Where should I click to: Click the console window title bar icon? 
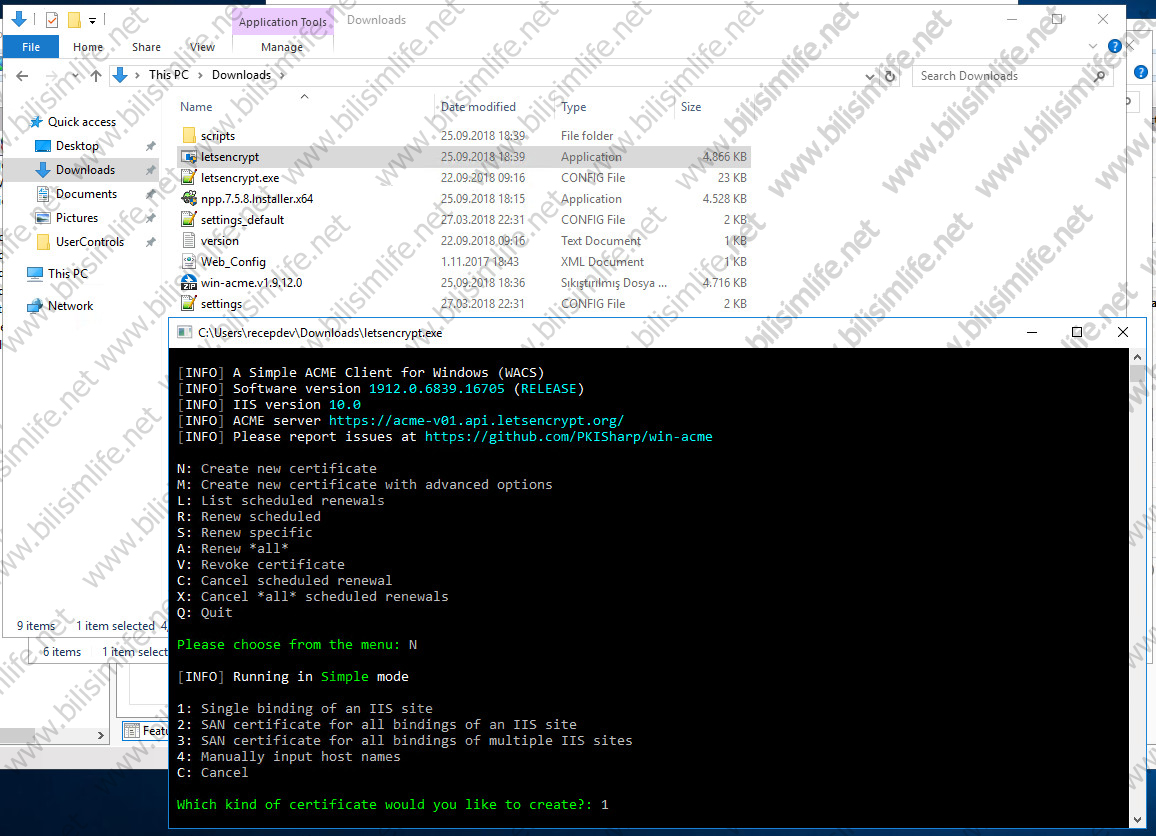[x=185, y=332]
